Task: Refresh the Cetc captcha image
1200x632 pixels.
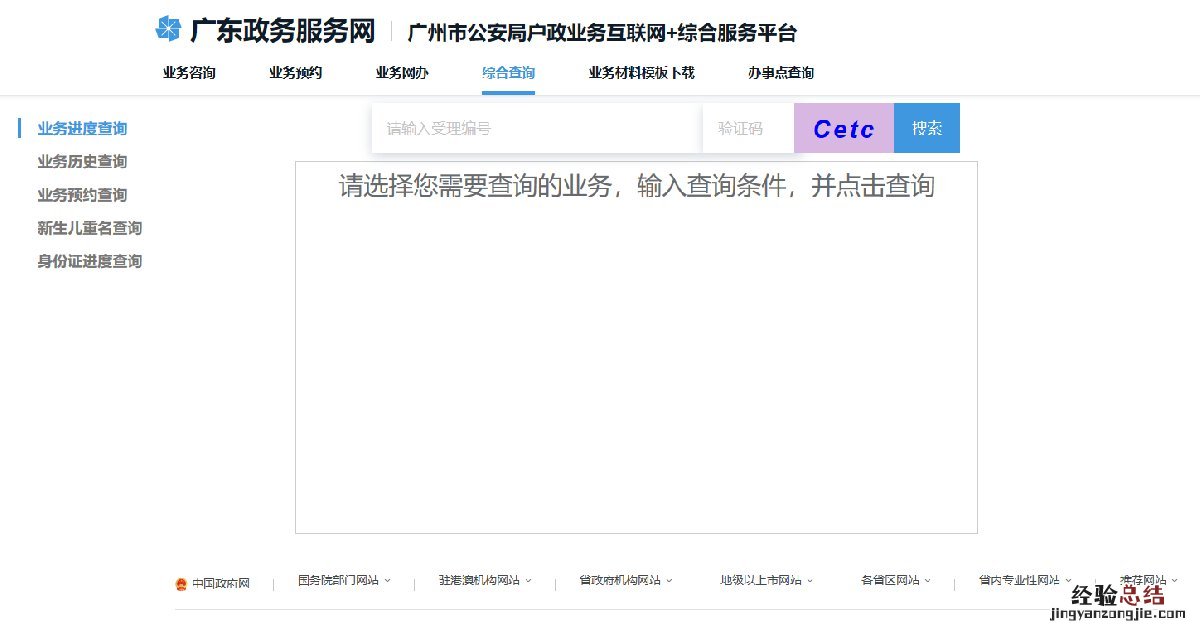Action: pyautogui.click(x=843, y=129)
